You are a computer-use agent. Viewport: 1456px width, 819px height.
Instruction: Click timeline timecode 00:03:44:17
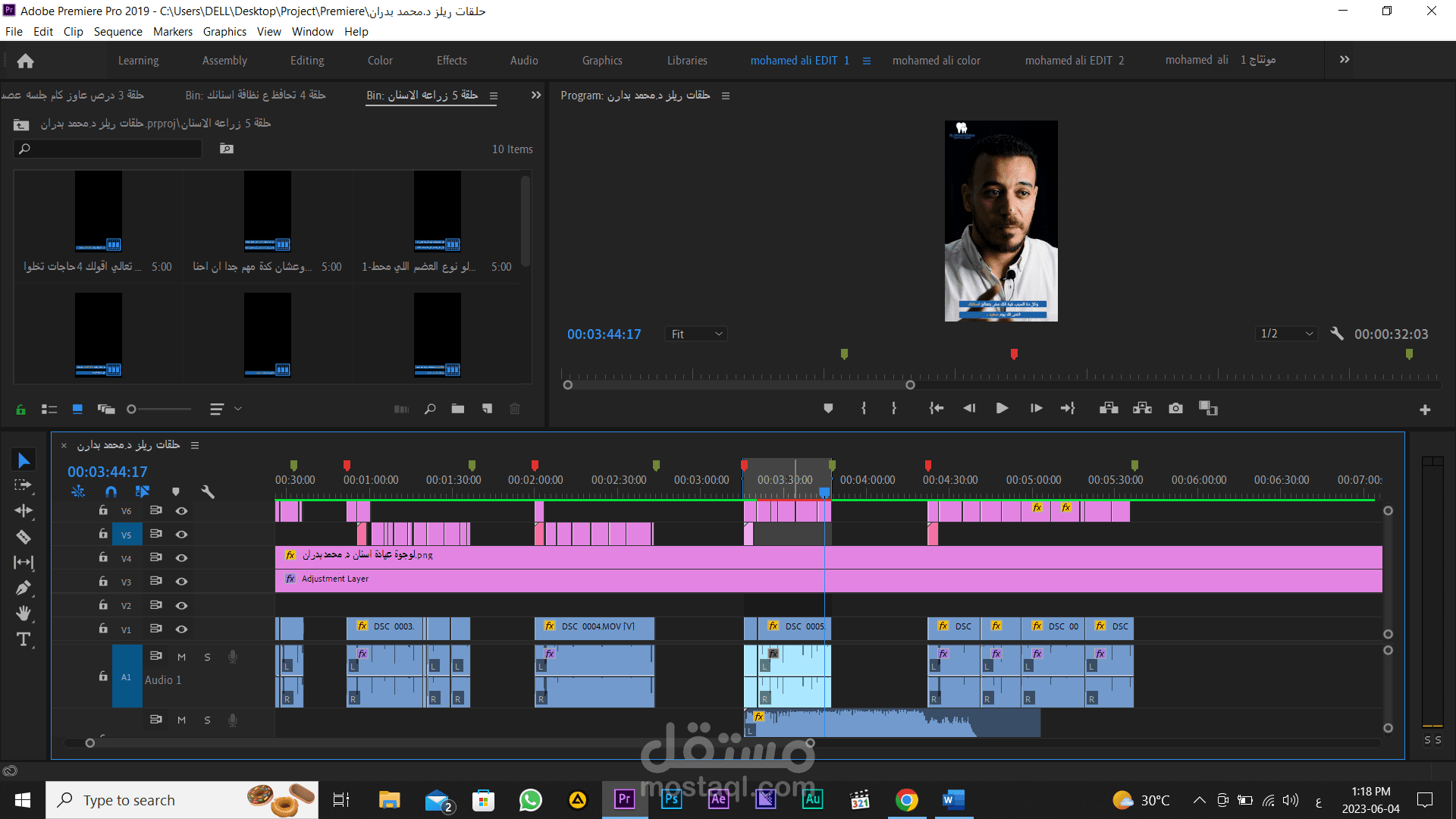coord(108,472)
